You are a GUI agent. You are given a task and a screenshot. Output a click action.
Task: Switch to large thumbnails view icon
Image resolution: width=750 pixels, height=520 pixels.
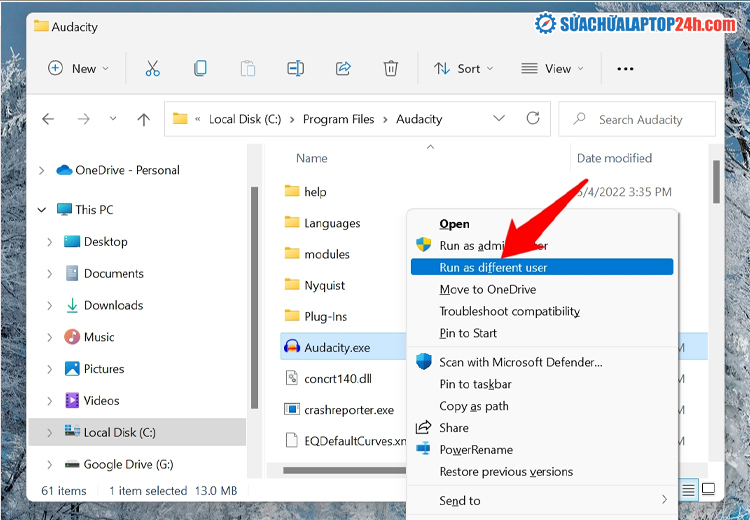coord(708,489)
